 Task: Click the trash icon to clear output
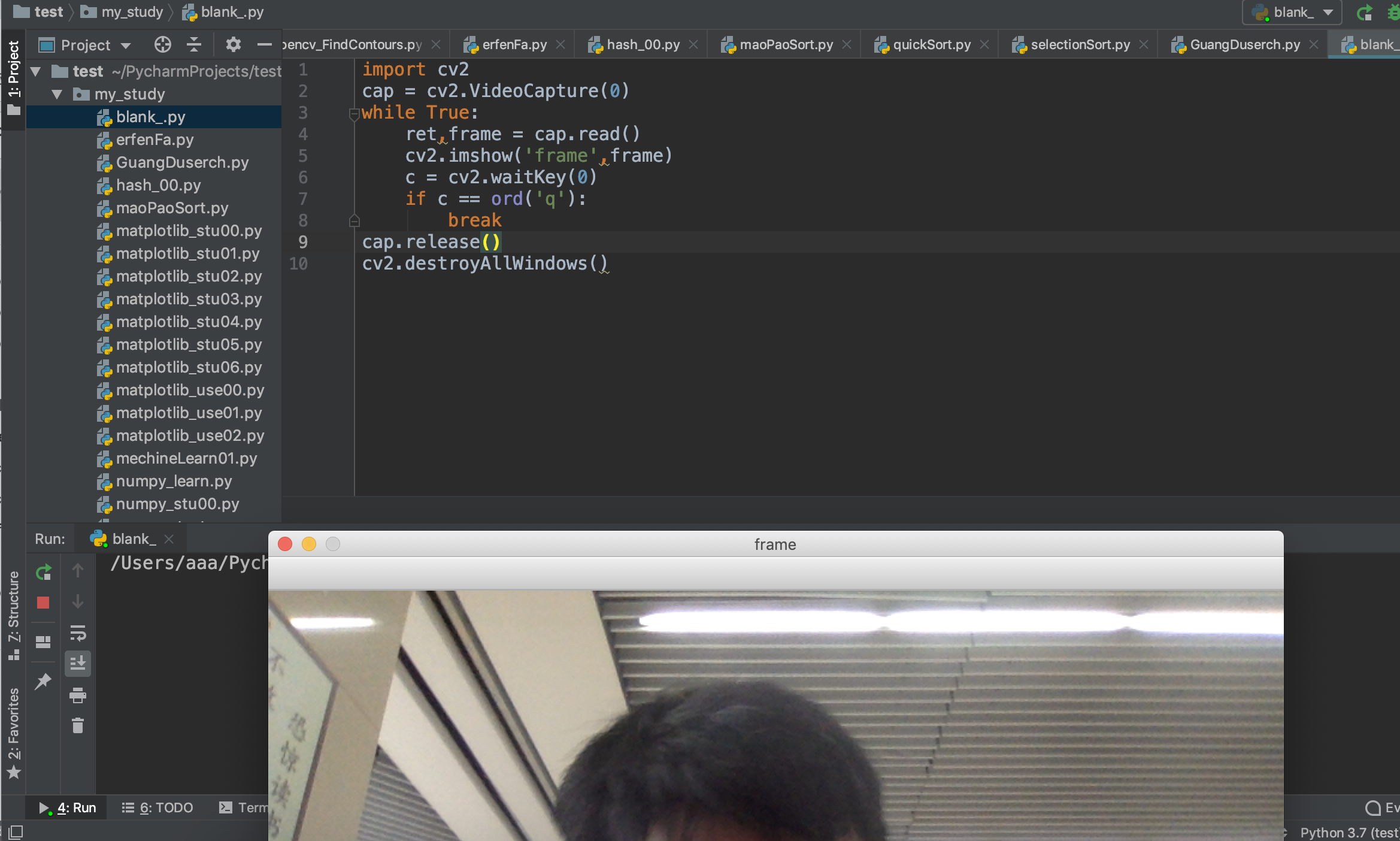(x=78, y=726)
